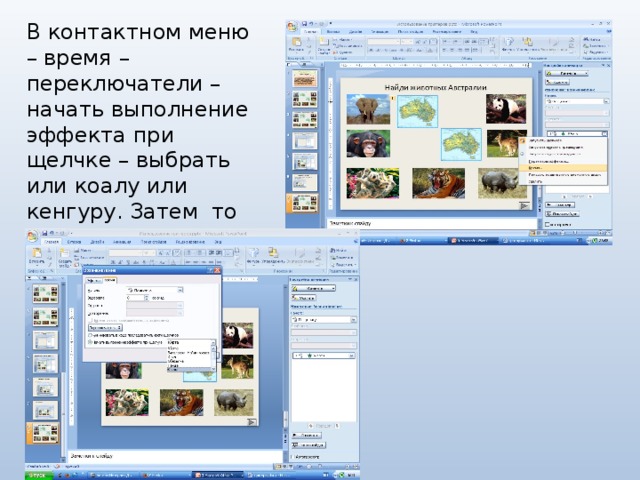Click PowerPoint taskbar button in upper screenshot
The image size is (640, 480).
pos(473,240)
